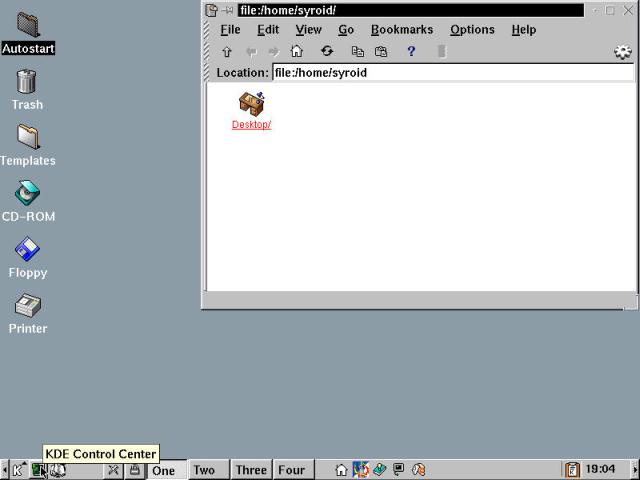Reload the current folder view

pyautogui.click(x=326, y=52)
